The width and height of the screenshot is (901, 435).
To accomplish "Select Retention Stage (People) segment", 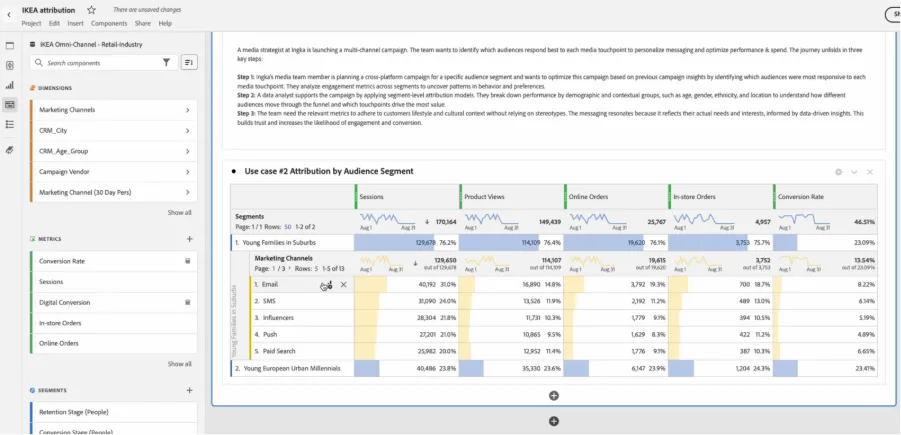I will point(113,412).
